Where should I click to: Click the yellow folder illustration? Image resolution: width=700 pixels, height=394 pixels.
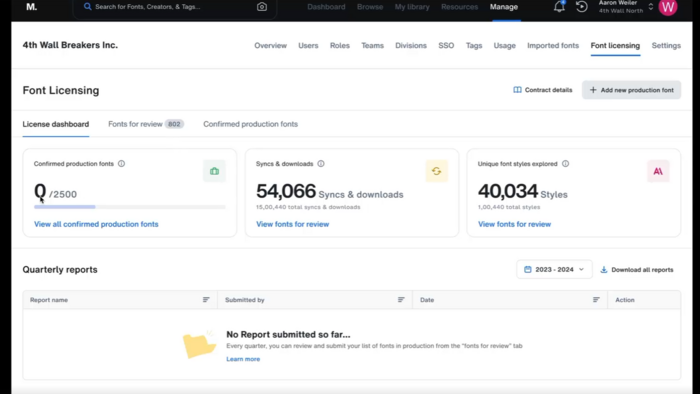tap(199, 344)
